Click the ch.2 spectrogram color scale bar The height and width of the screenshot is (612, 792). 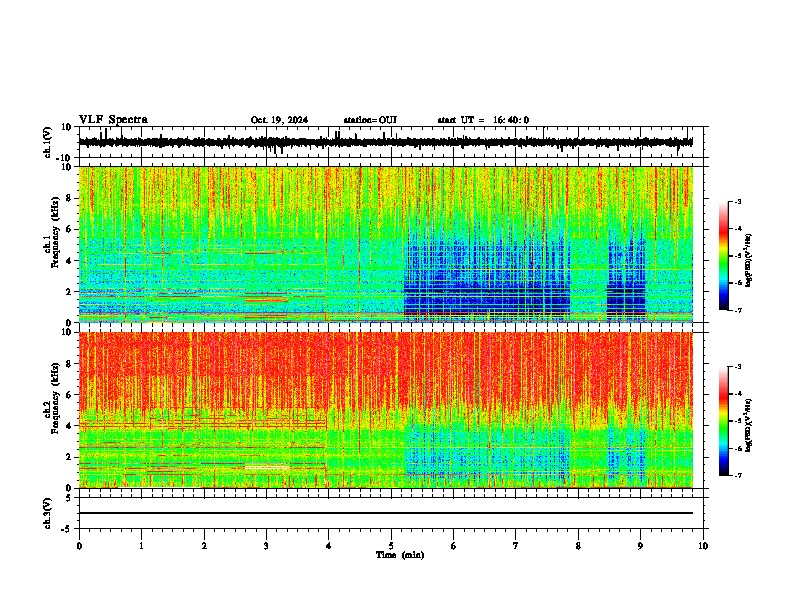click(x=723, y=421)
